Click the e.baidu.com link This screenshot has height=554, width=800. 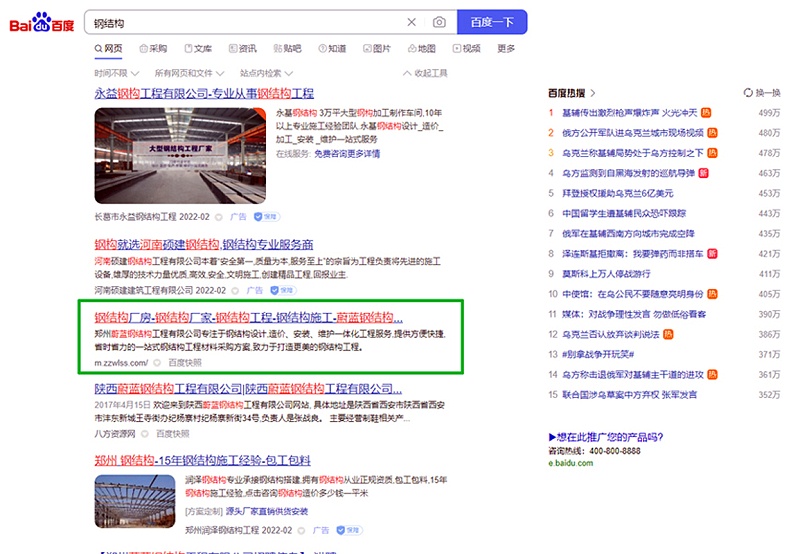click(570, 463)
